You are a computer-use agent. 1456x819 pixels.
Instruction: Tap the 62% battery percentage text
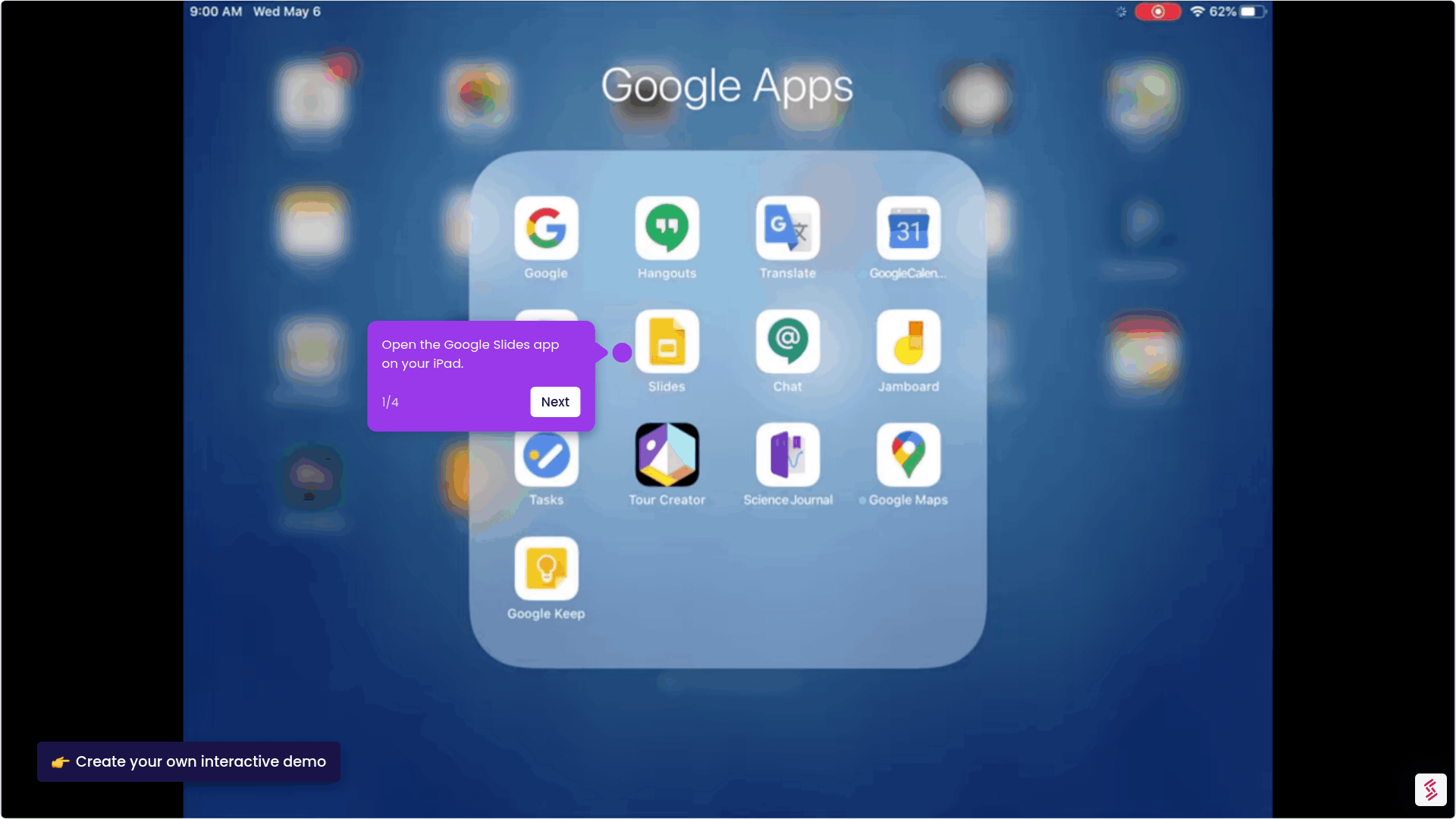click(x=1222, y=11)
